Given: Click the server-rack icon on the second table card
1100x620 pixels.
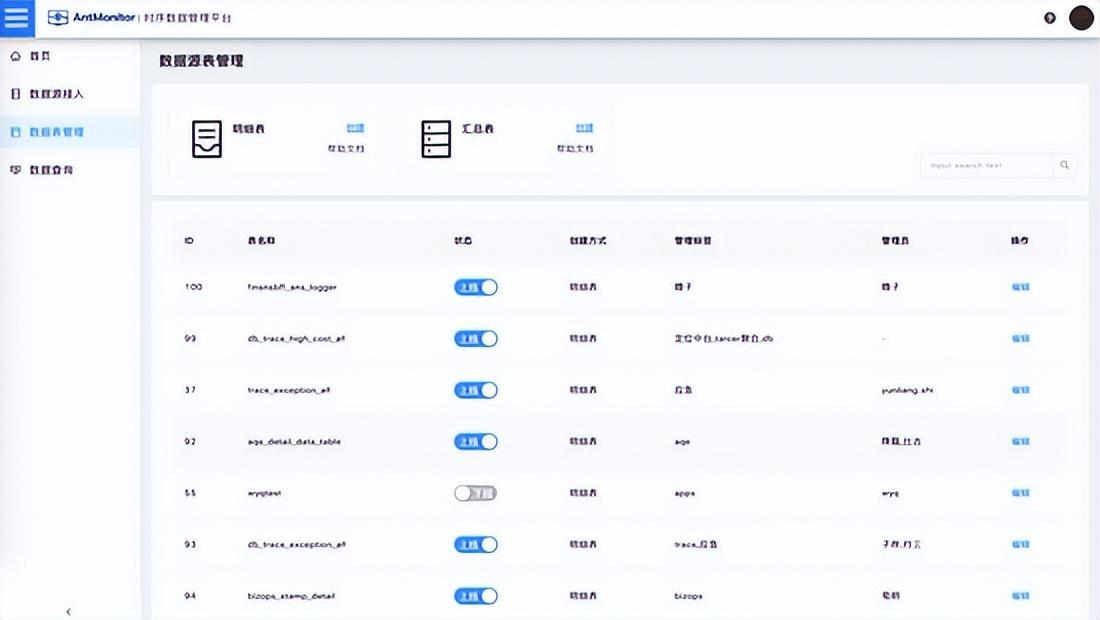Looking at the screenshot, I should [436, 139].
